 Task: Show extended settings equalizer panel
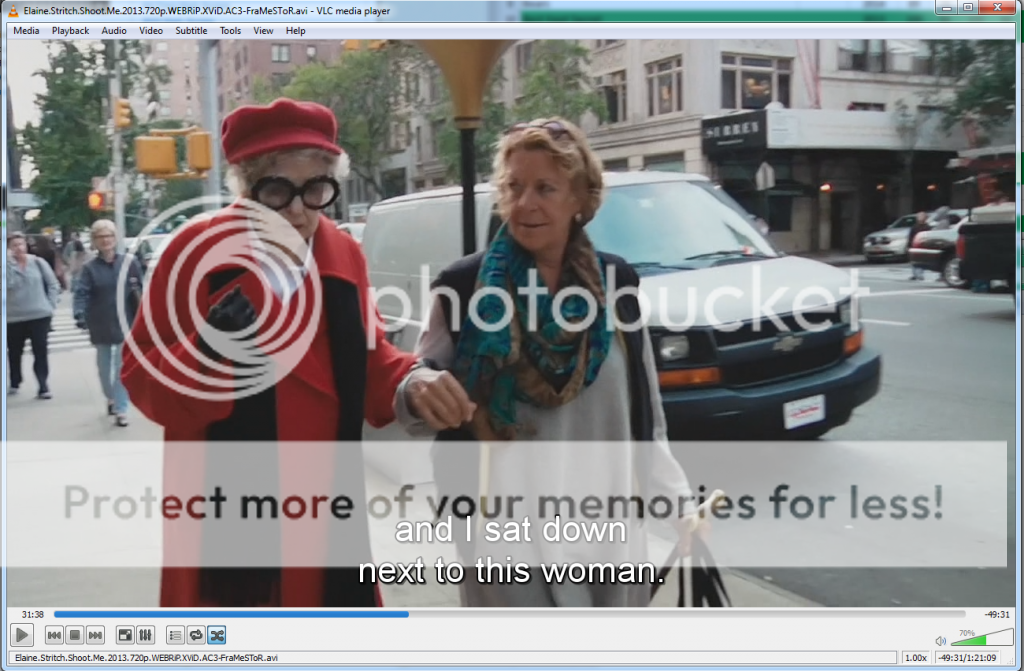point(145,635)
